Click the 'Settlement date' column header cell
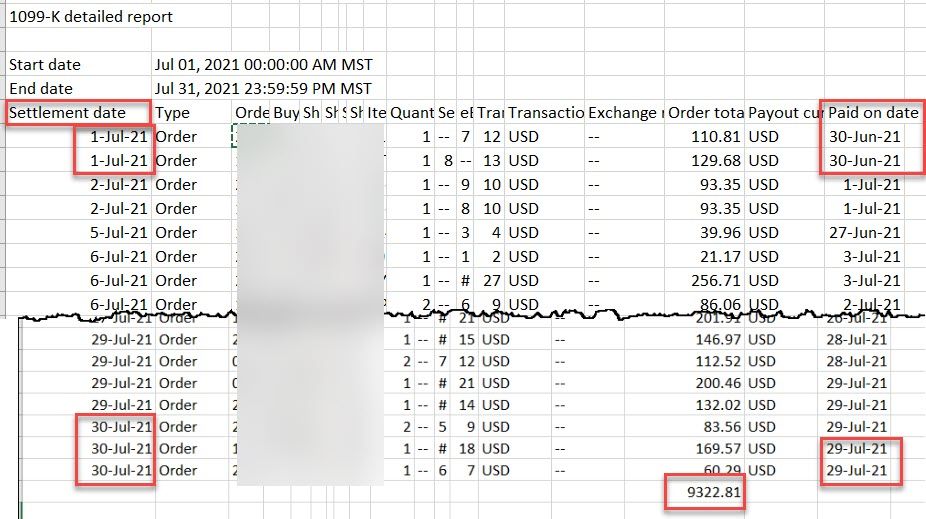The height and width of the screenshot is (519, 926). (x=68, y=113)
